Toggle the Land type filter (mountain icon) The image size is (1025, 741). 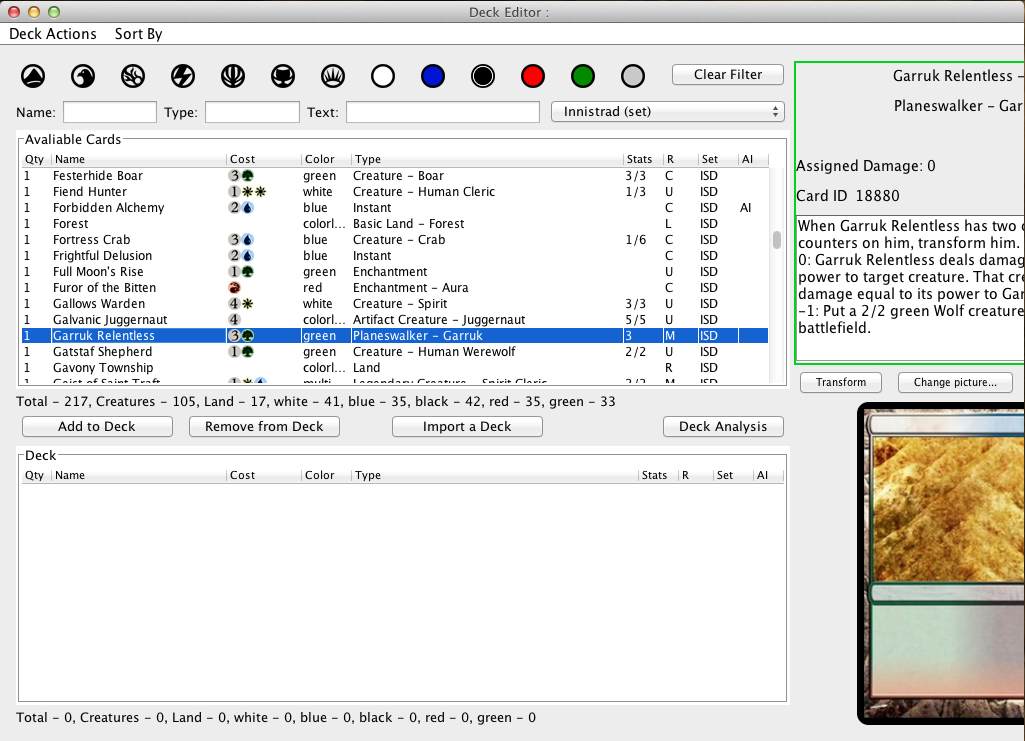(x=33, y=76)
